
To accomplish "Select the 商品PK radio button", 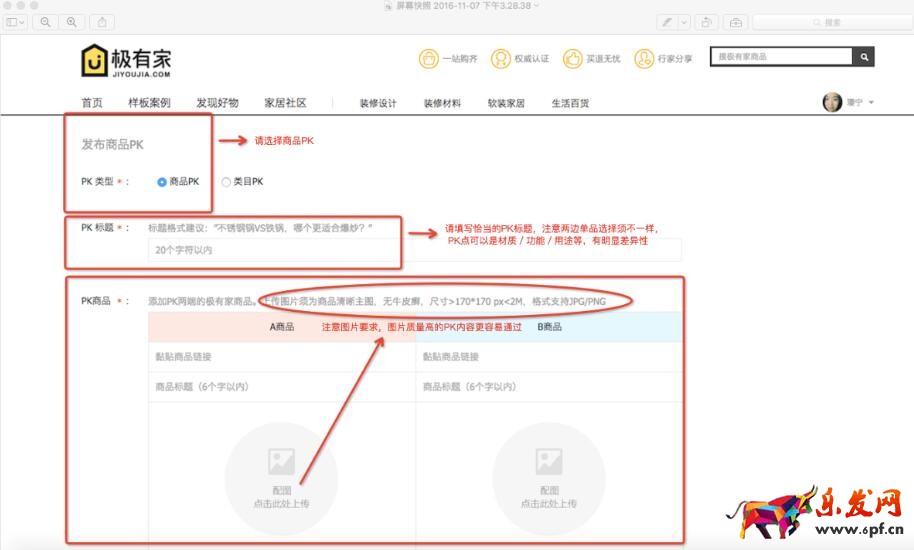I will (x=161, y=182).
